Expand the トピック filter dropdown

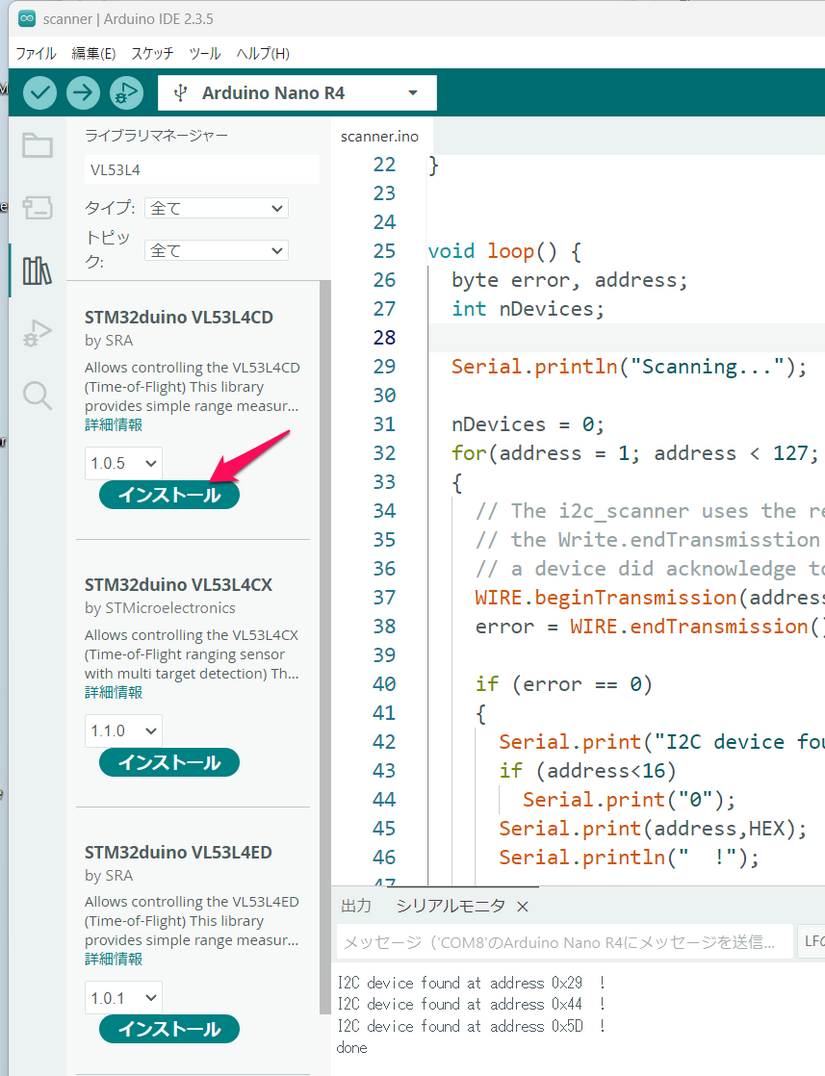click(x=216, y=250)
